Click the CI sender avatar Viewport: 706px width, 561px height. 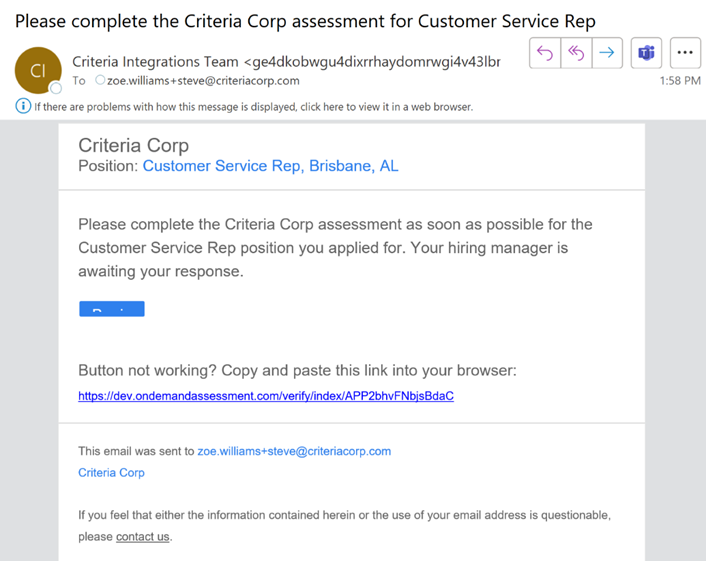click(38, 70)
